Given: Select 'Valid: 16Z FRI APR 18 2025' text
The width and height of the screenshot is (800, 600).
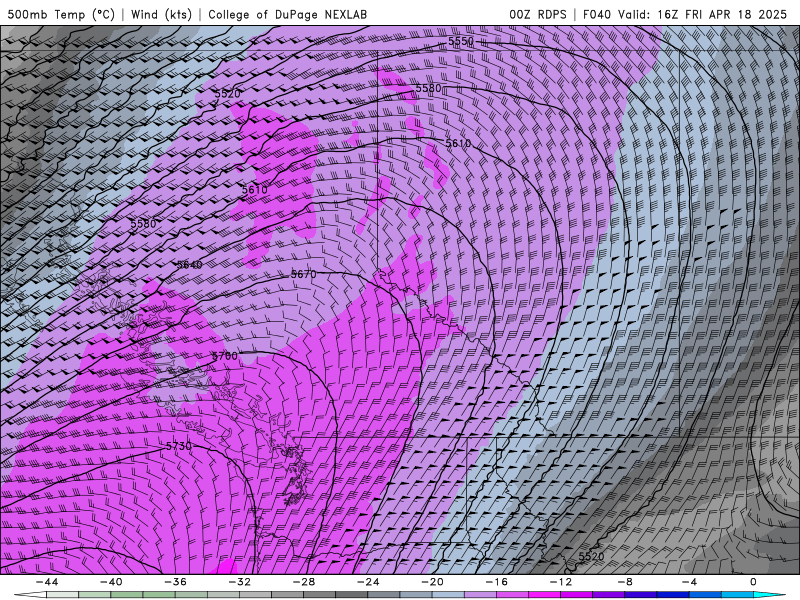Looking at the screenshot, I should pyautogui.click(x=703, y=14).
